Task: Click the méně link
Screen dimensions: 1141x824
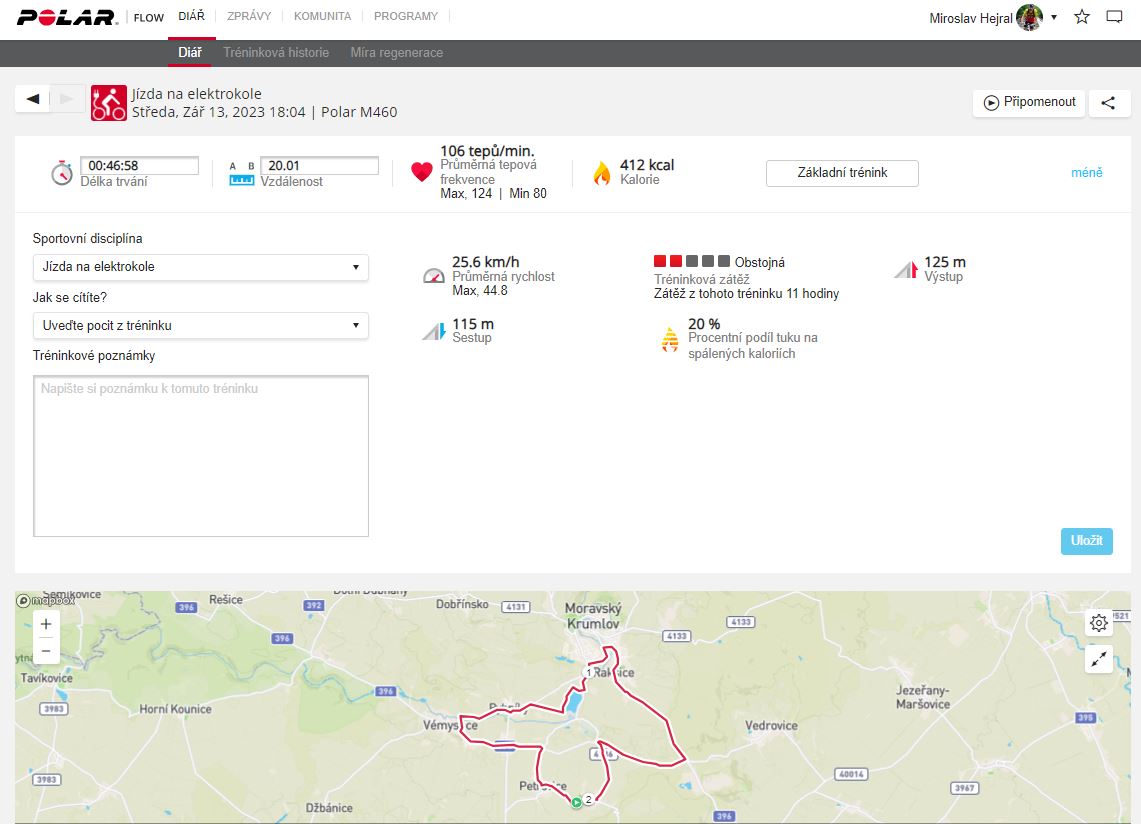Action: click(x=1086, y=173)
